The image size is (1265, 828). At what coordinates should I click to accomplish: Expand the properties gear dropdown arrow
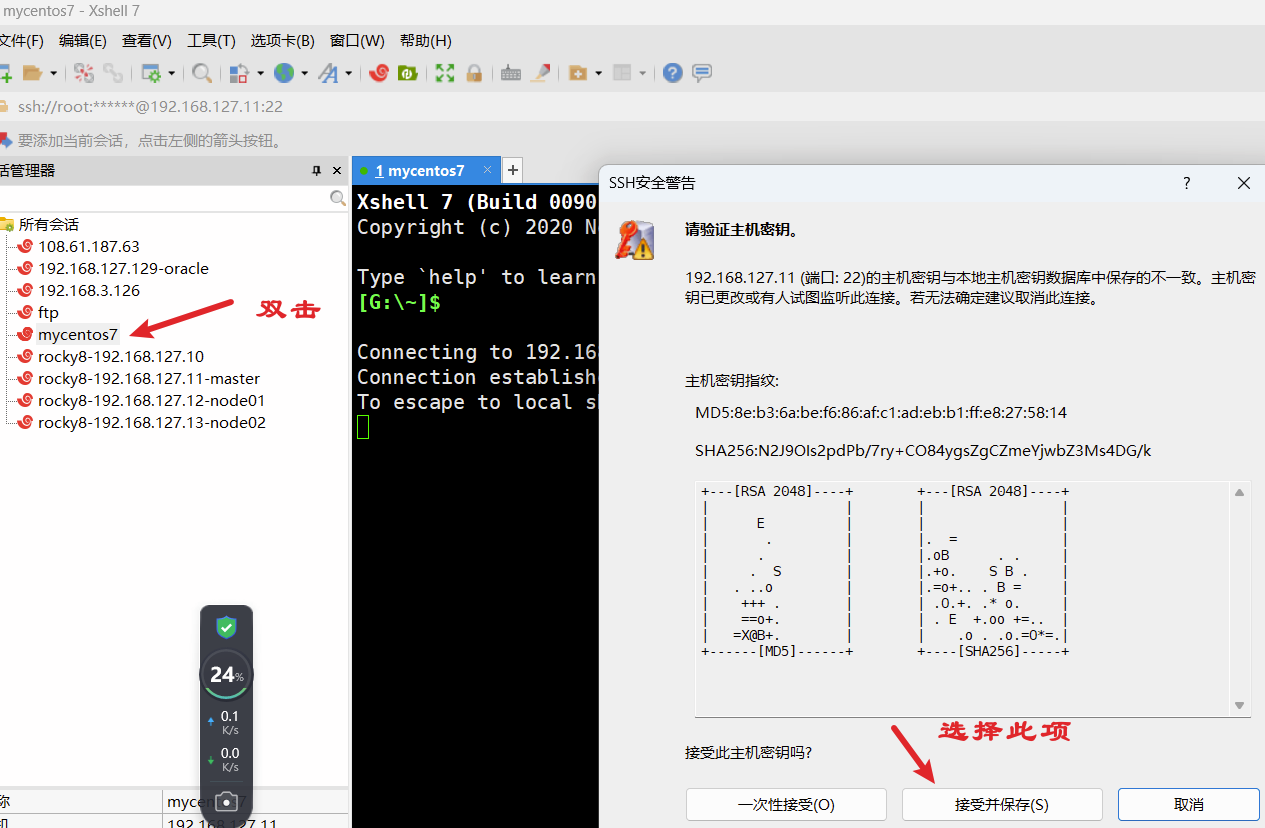(172, 73)
